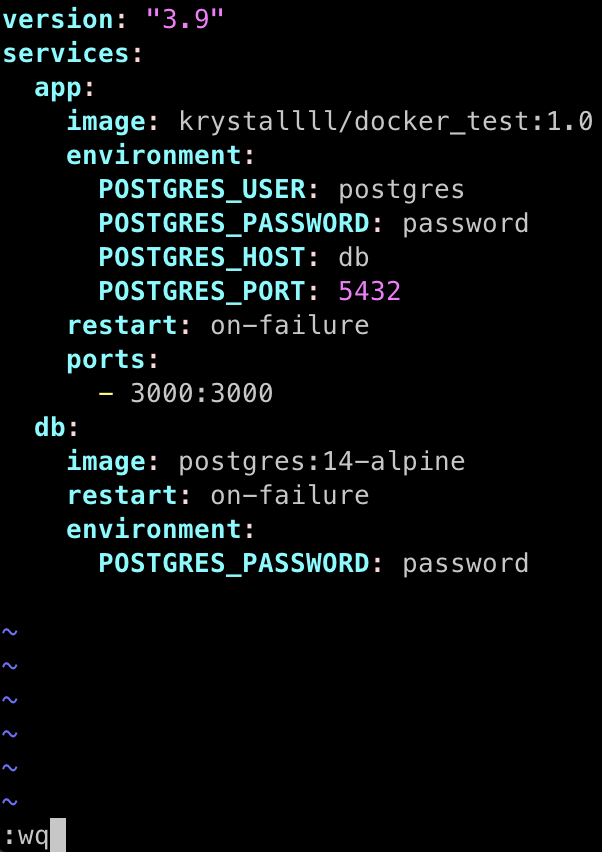Click the ports key
The image size is (602, 852).
(x=106, y=360)
